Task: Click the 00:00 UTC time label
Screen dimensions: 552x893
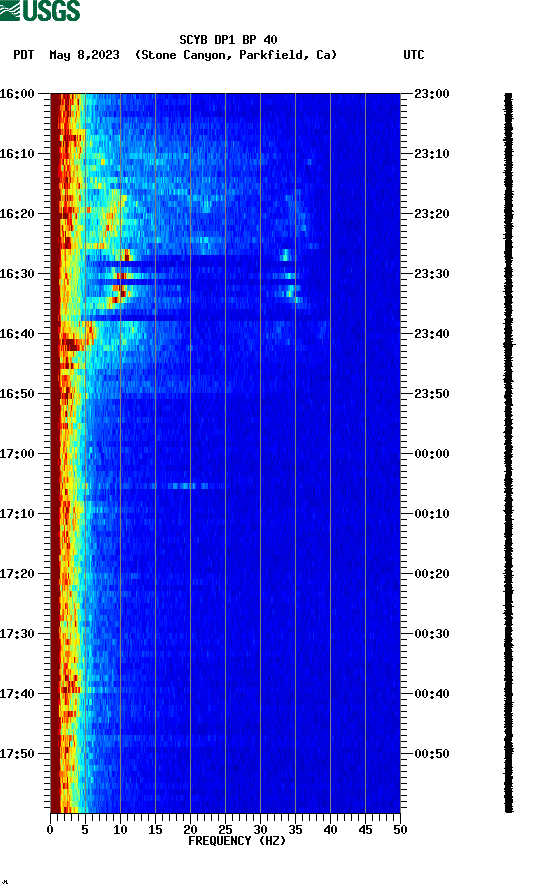Action: tap(432, 454)
